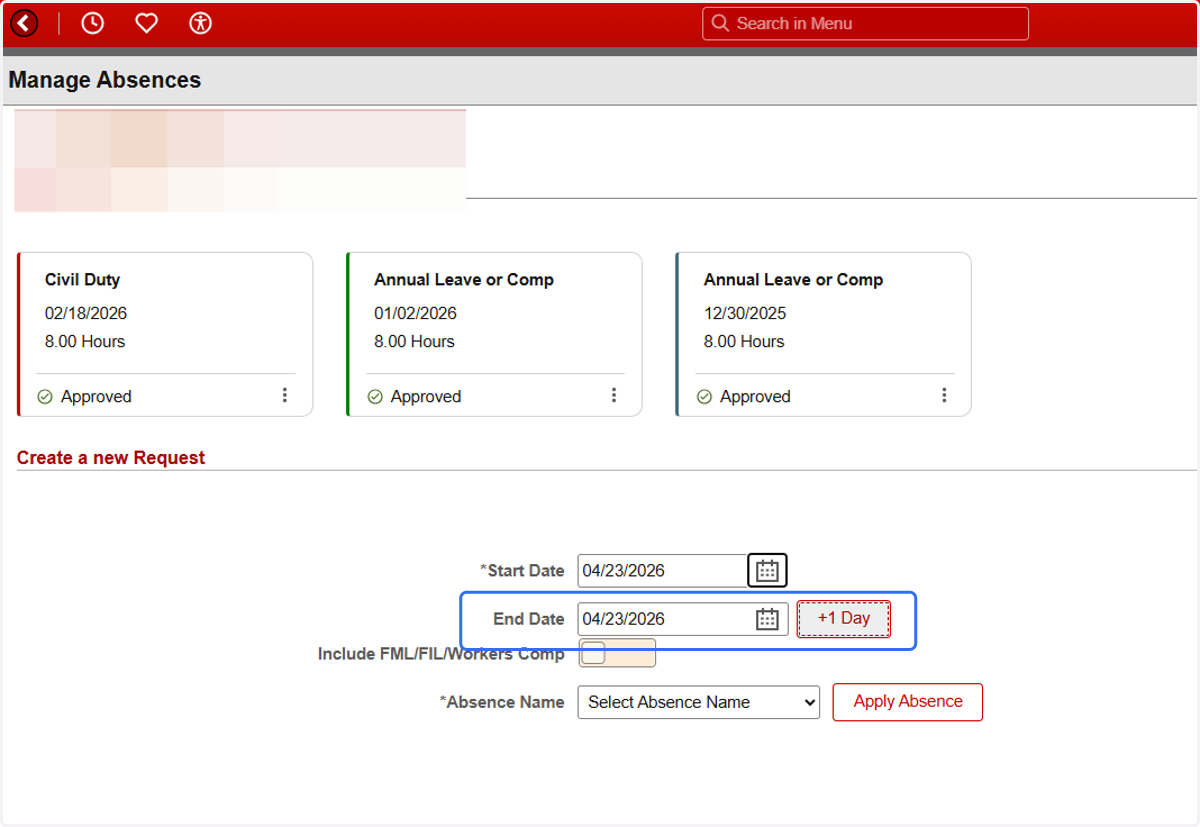Open actions menu on 01/02/2026 Annual Leave card
Viewport: 1200px width, 827px height.
(x=614, y=395)
